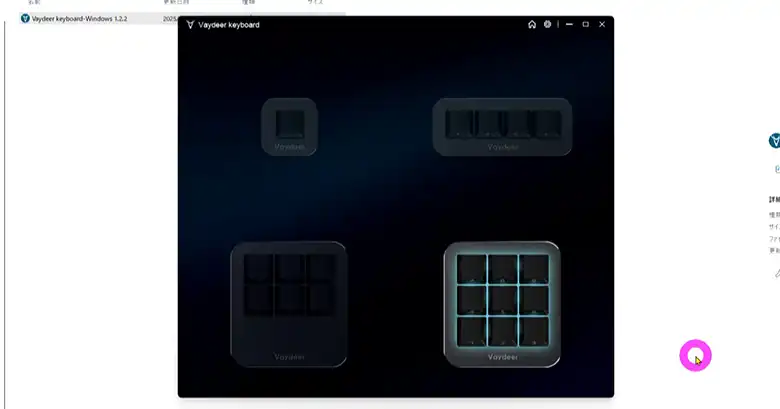Image resolution: width=780 pixels, height=409 pixels.
Task: Click the Vaydeer file icon in Explorer list
Action: (25, 18)
